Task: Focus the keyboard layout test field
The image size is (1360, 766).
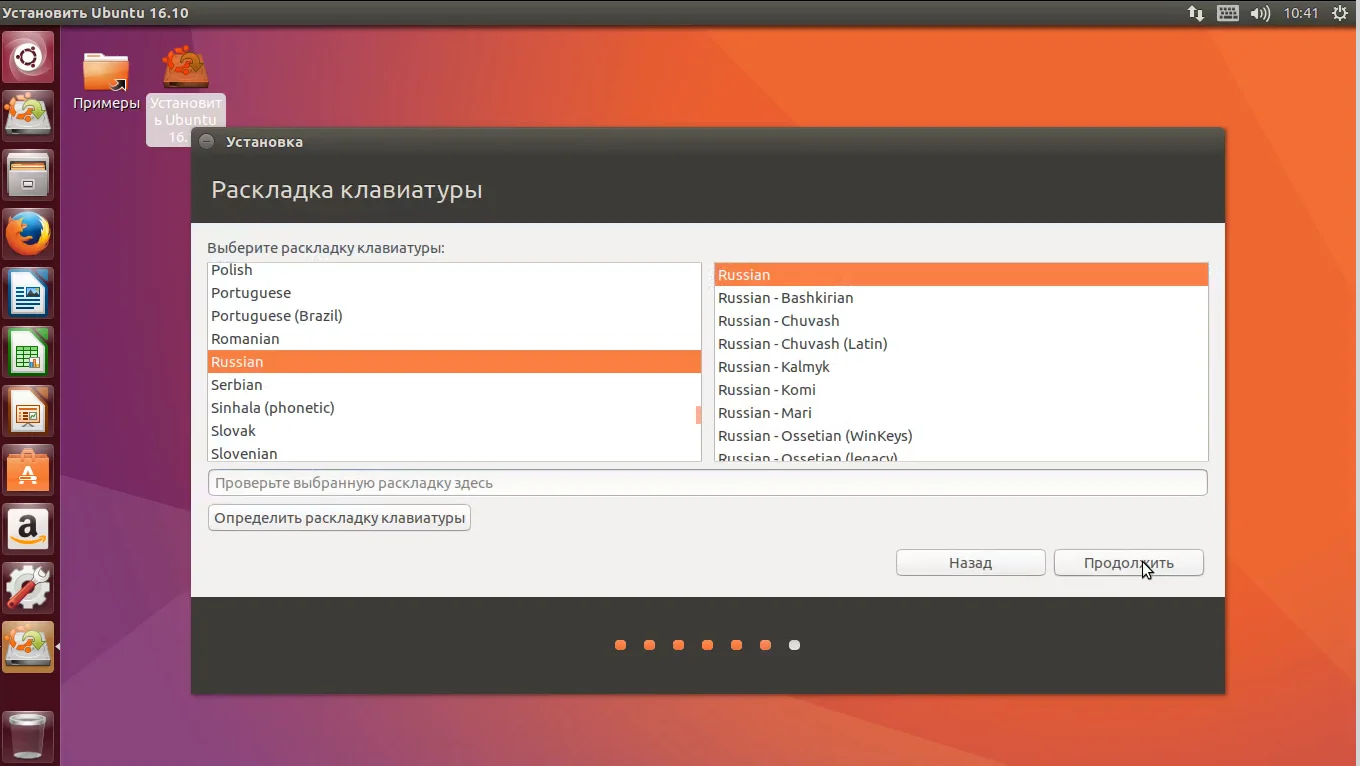Action: 708,483
